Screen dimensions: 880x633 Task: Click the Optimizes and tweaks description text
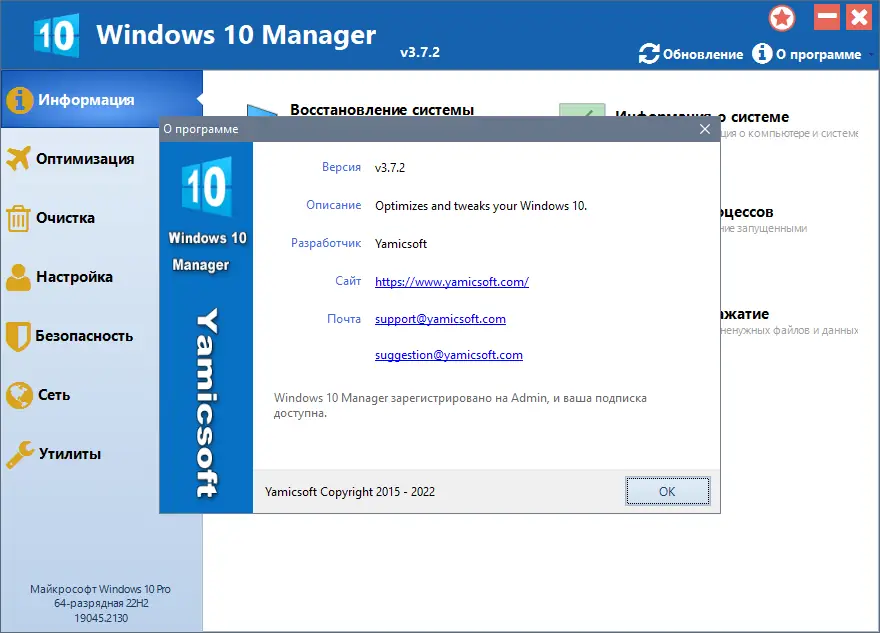481,206
